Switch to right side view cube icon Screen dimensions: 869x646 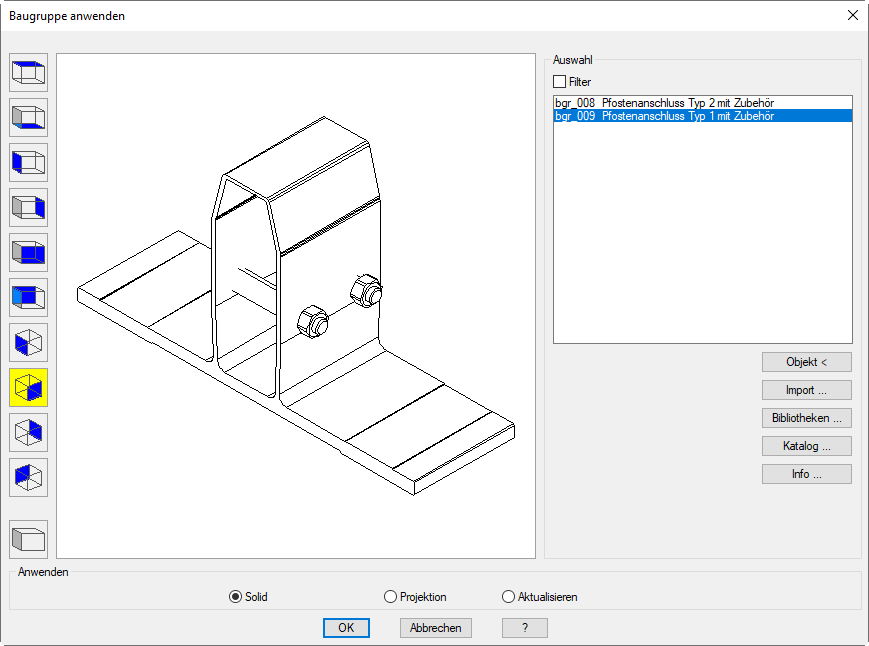[28, 208]
